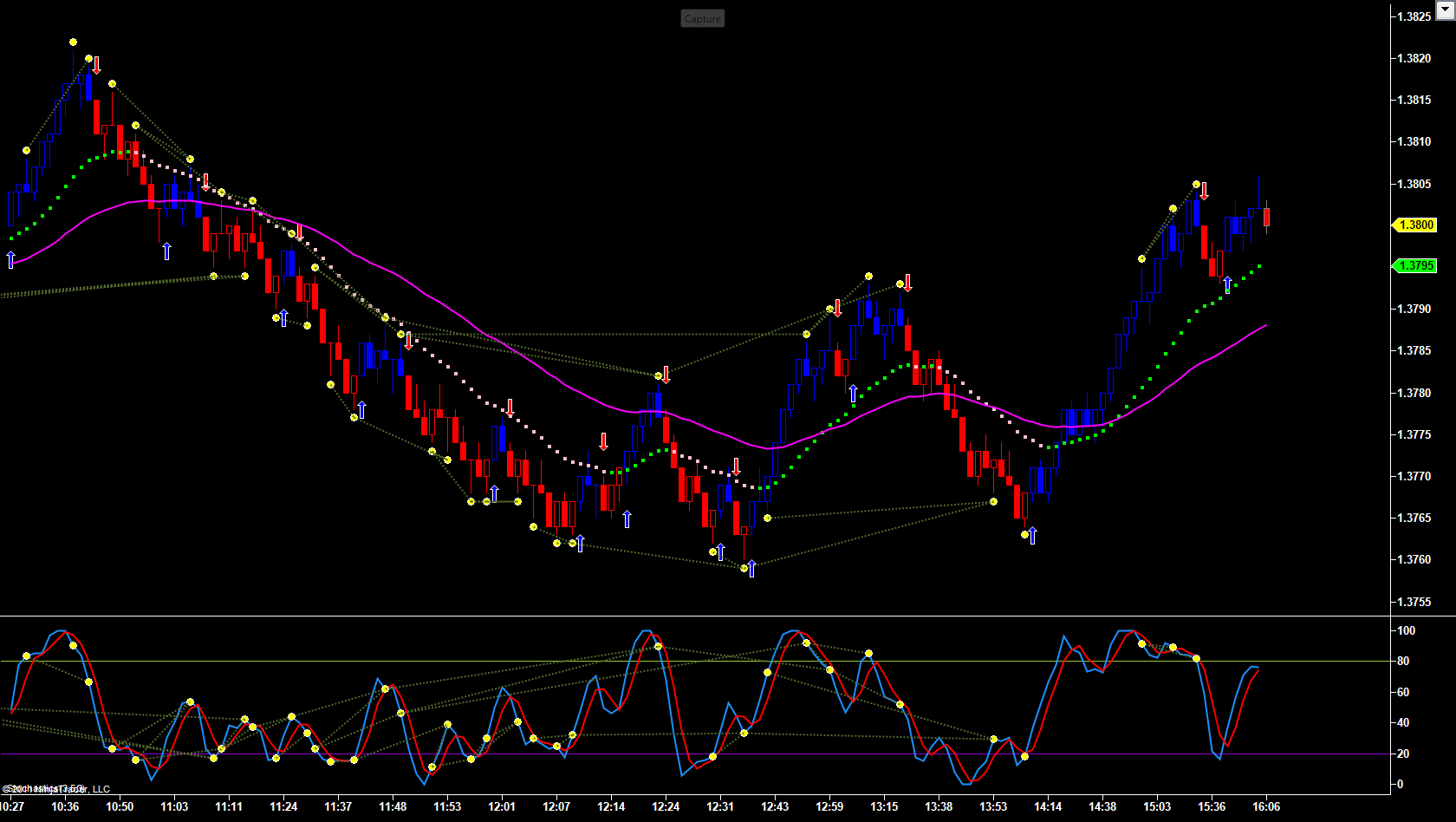Click the Stochastics indicator label at bottom left
The height and width of the screenshot is (822, 1456).
pyautogui.click(x=43, y=788)
